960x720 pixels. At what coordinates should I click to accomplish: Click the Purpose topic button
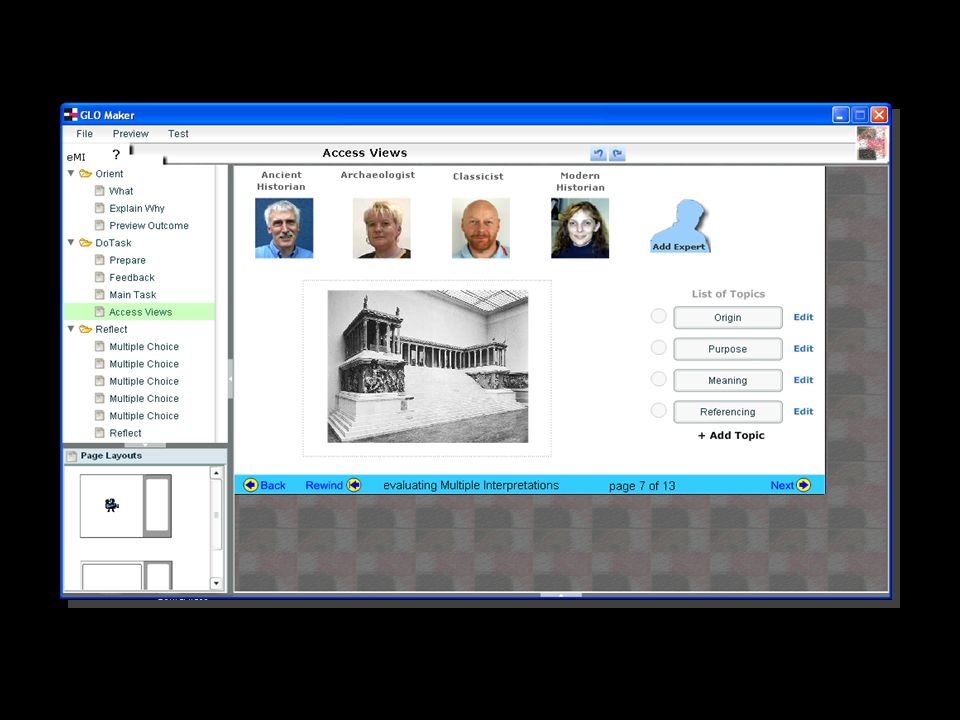click(728, 349)
